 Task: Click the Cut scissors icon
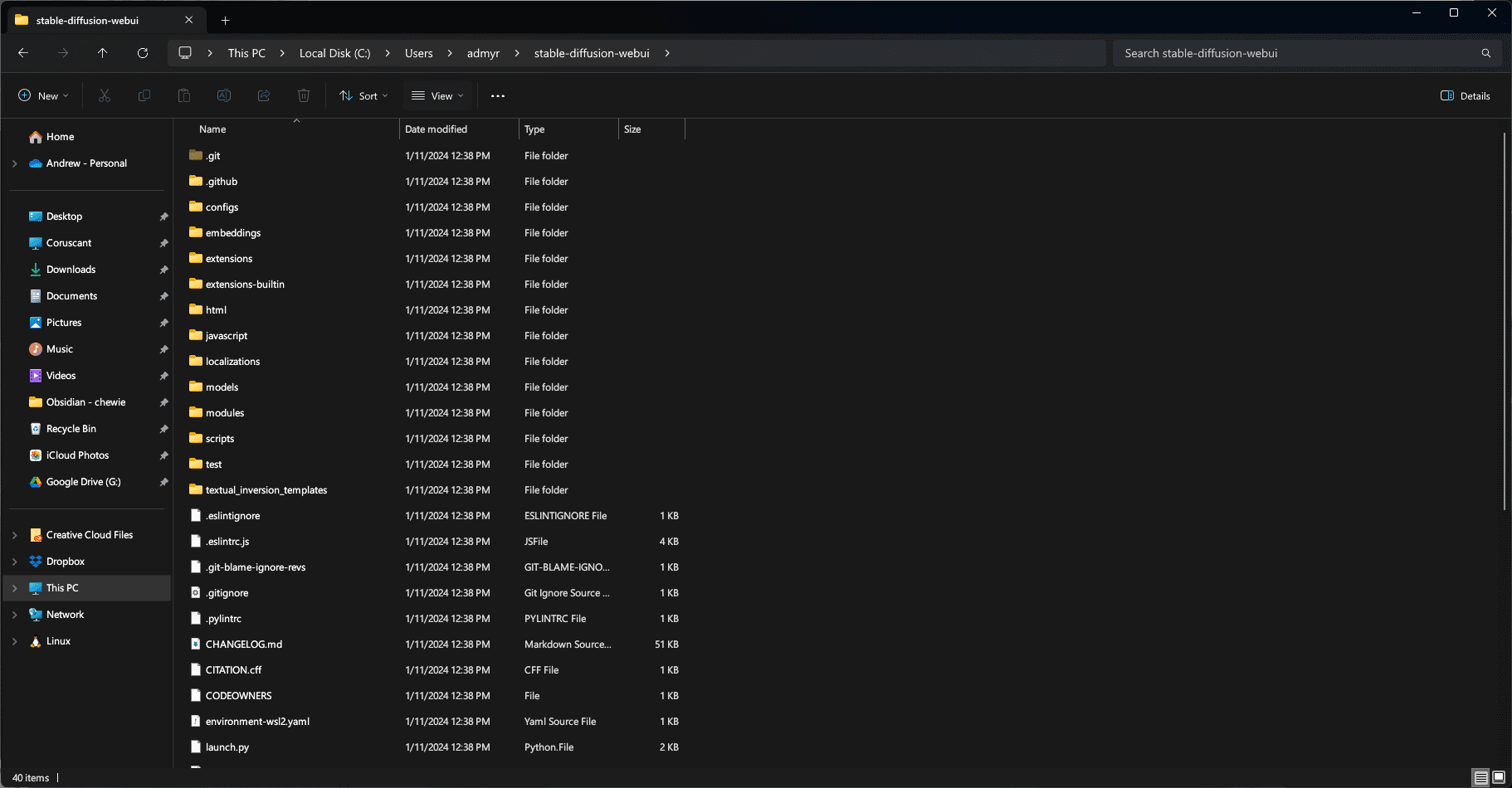coord(105,96)
